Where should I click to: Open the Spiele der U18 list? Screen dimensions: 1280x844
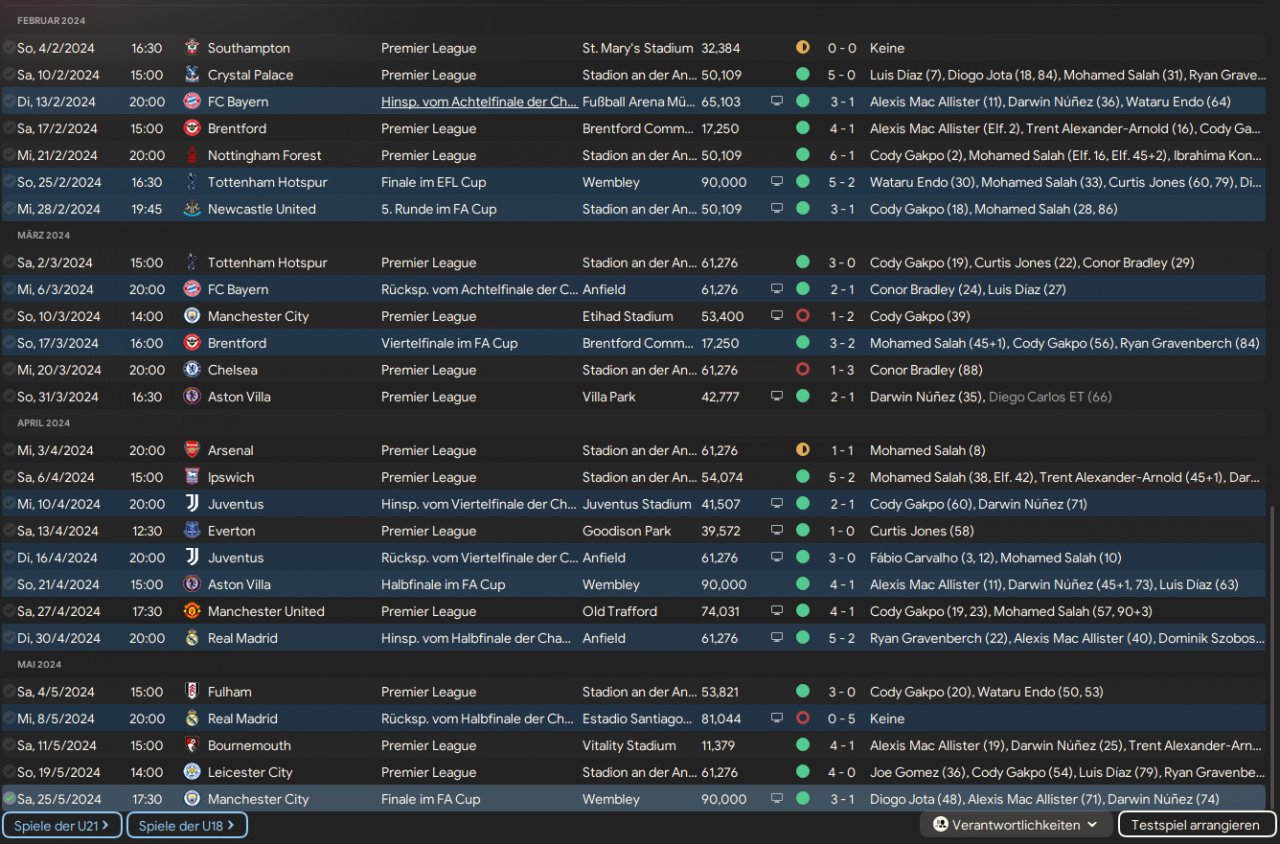coord(186,825)
